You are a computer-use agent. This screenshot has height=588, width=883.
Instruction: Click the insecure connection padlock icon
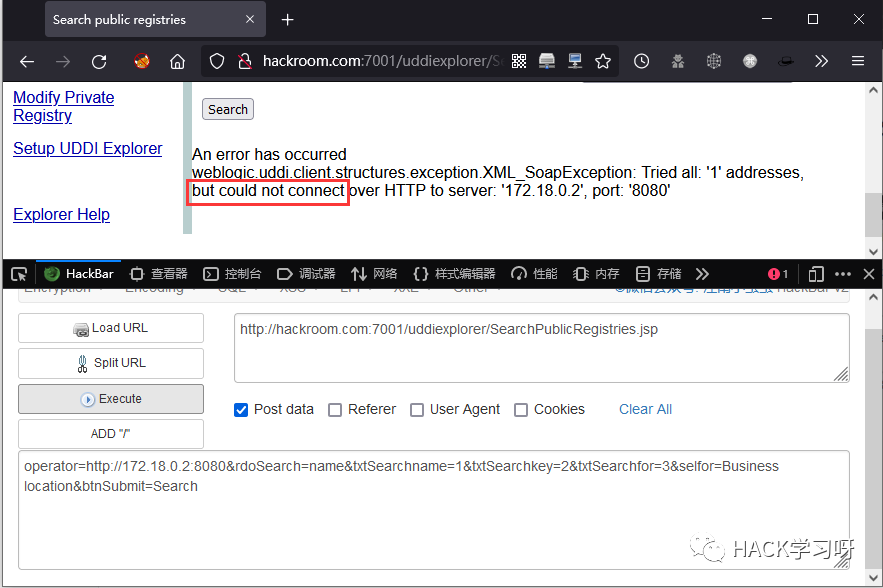(x=244, y=61)
